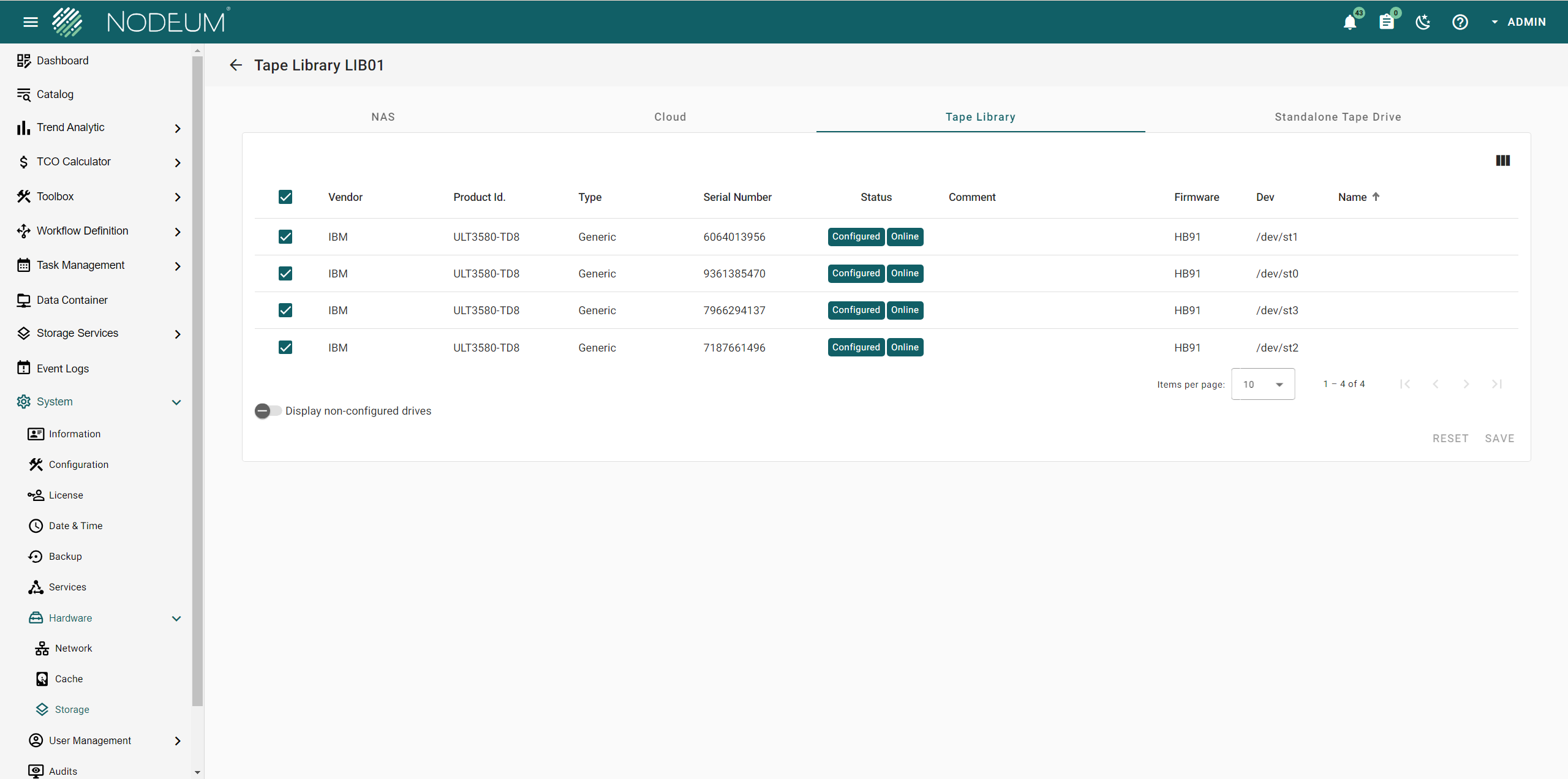Toggle dark mode moon icon

tap(1423, 23)
